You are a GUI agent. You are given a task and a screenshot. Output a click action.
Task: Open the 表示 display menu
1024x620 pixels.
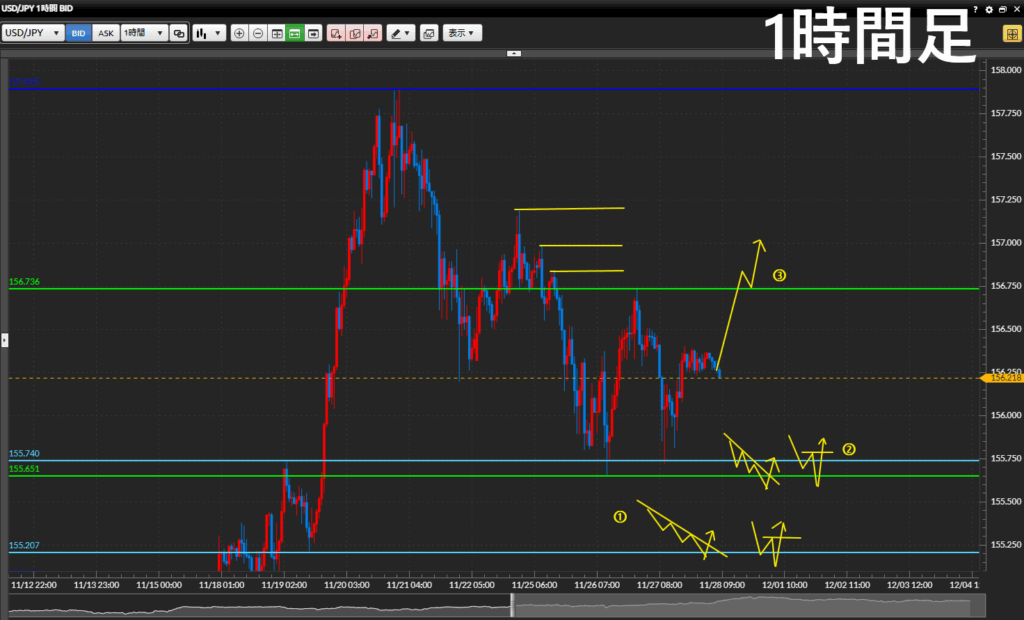[x=462, y=33]
